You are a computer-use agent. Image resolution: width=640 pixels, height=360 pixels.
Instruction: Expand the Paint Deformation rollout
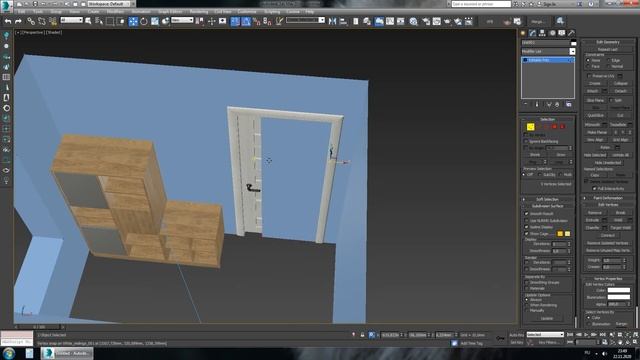point(608,198)
